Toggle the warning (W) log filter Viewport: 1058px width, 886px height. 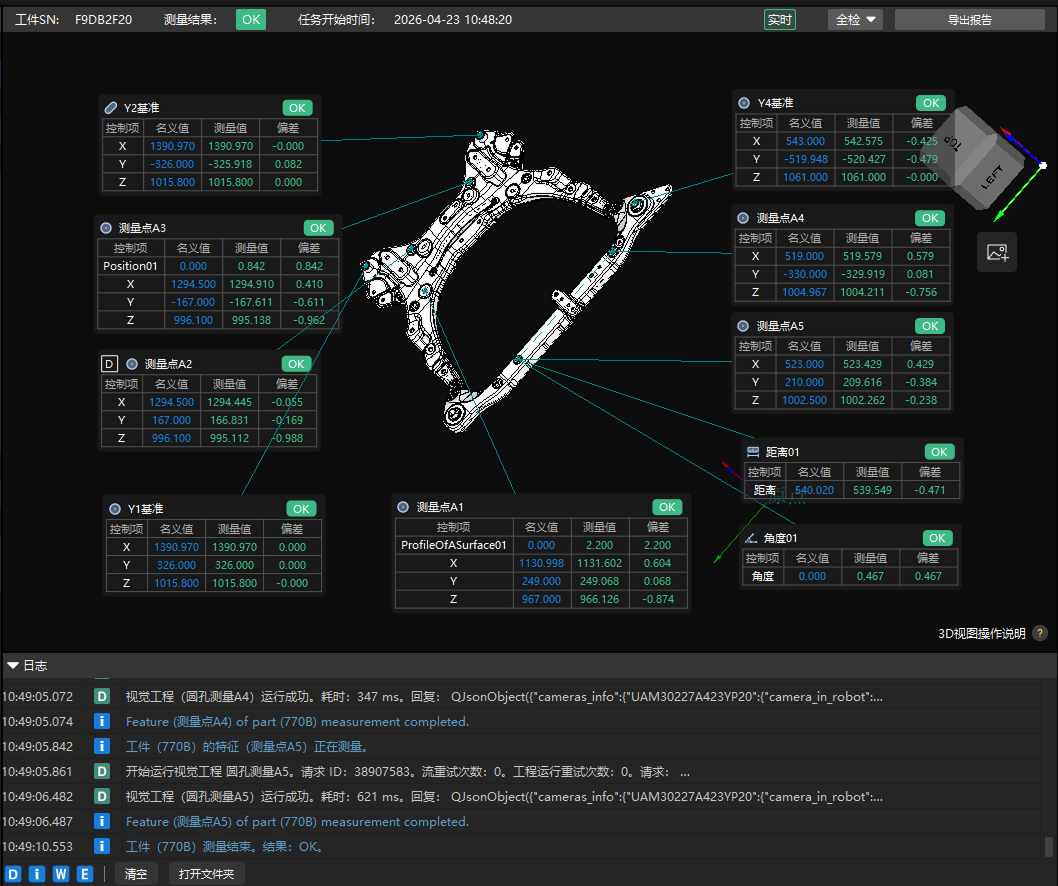pos(61,874)
